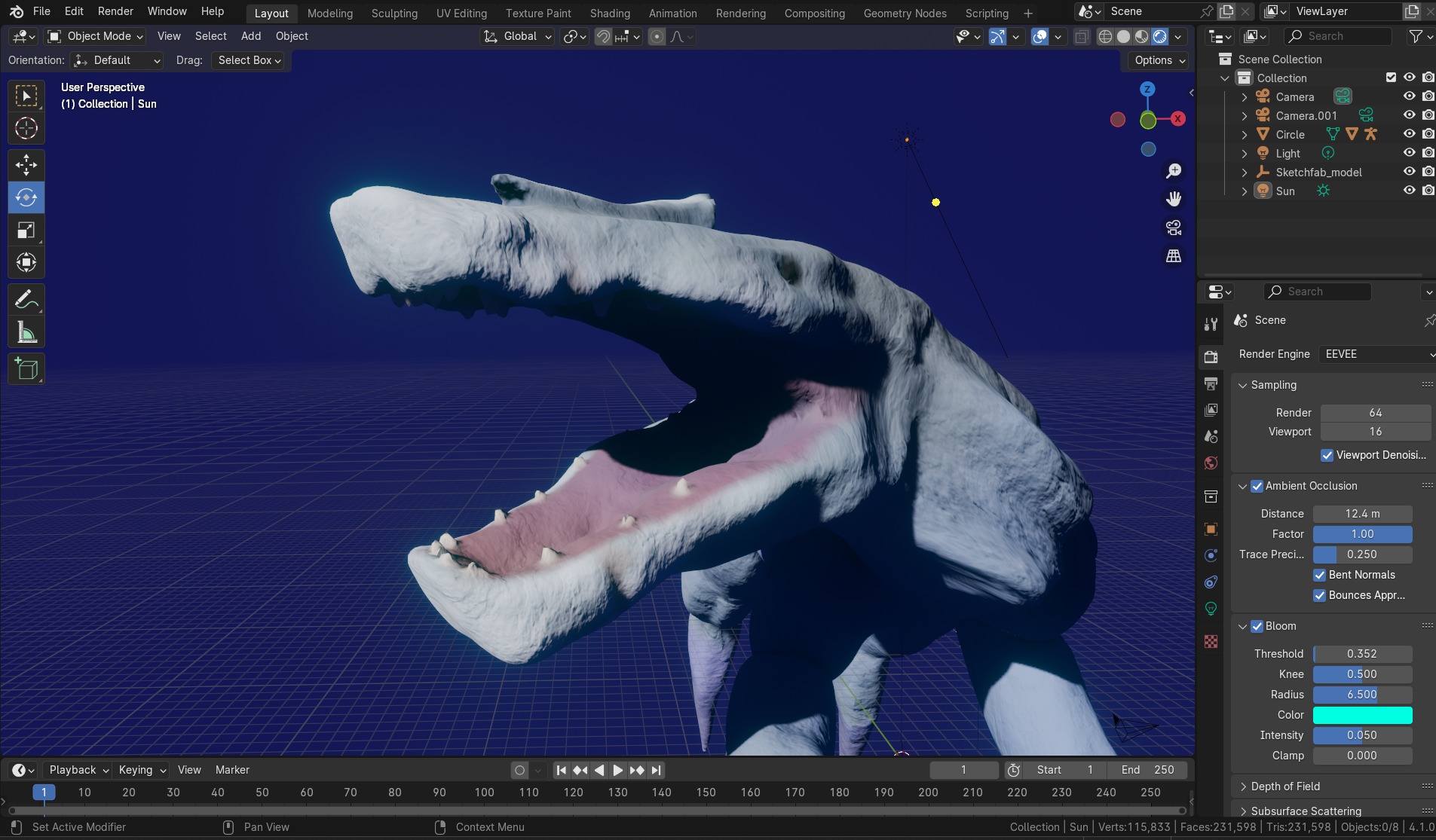Open the Playback popover in timeline
The height and width of the screenshot is (840, 1436).
[78, 770]
